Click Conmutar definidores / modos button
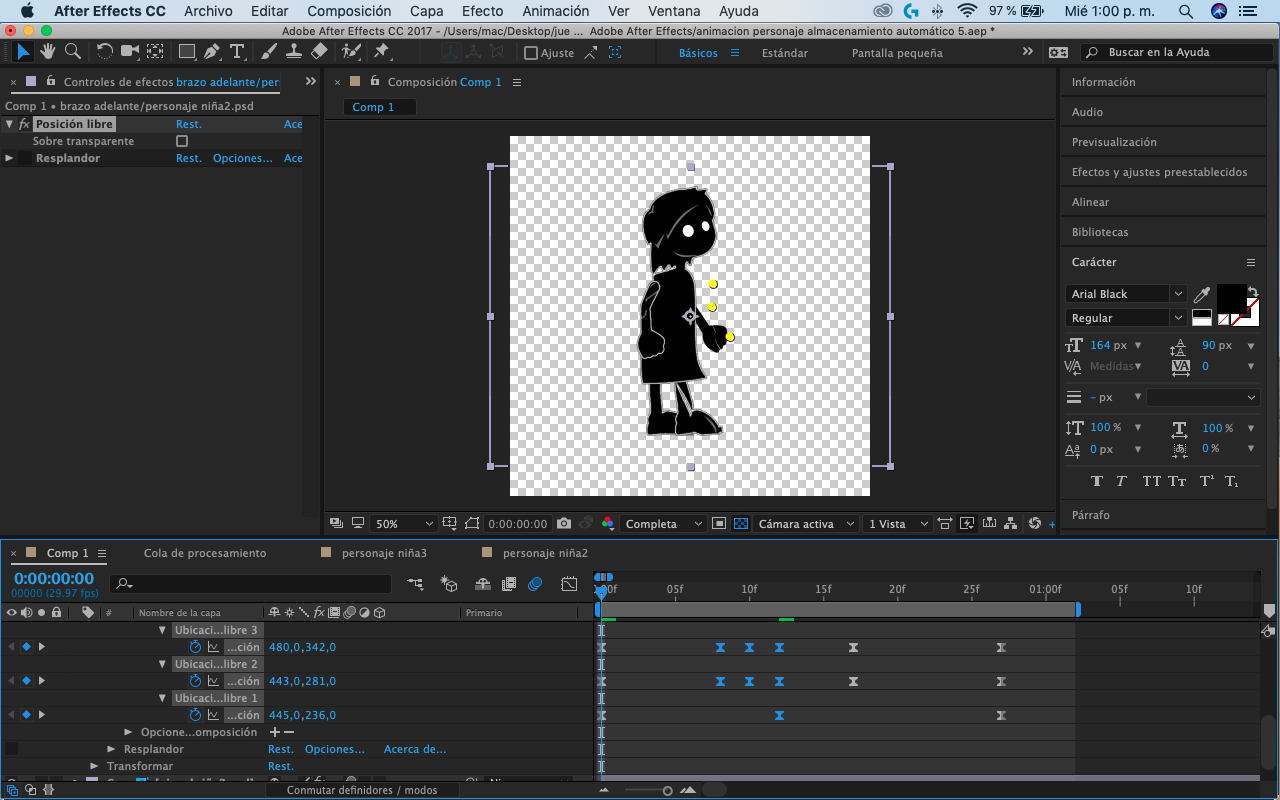 tap(362, 790)
